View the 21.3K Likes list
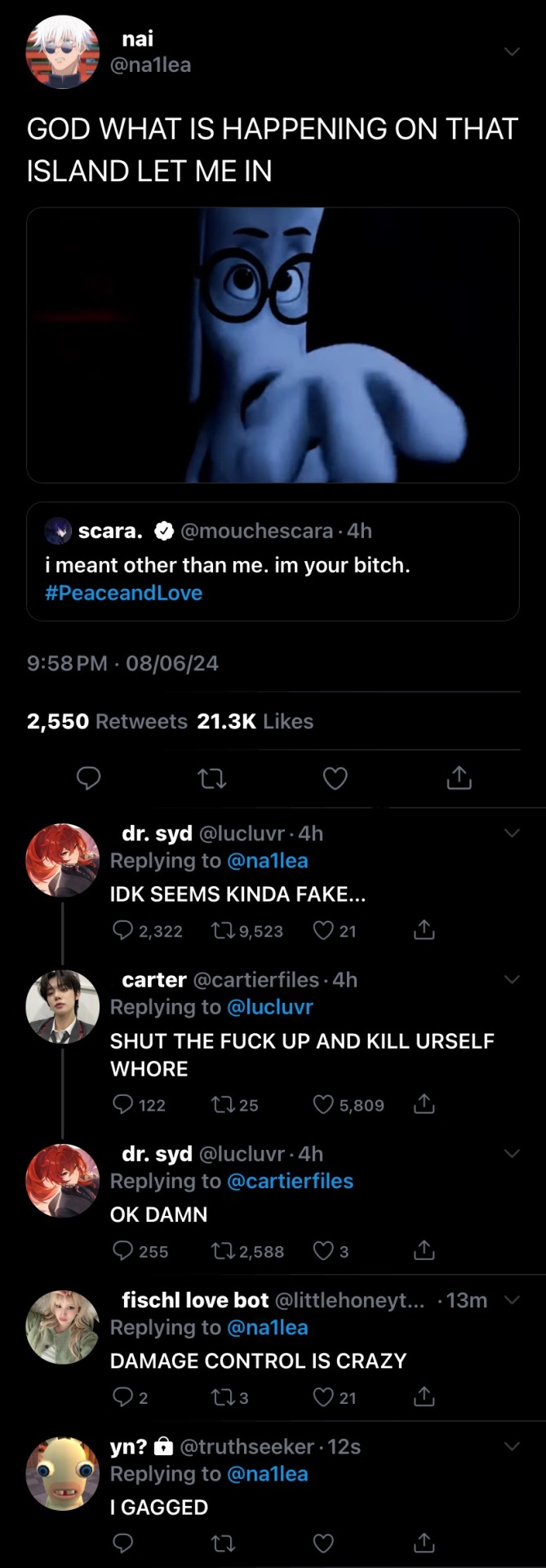Image resolution: width=546 pixels, height=1568 pixels. pos(255,721)
